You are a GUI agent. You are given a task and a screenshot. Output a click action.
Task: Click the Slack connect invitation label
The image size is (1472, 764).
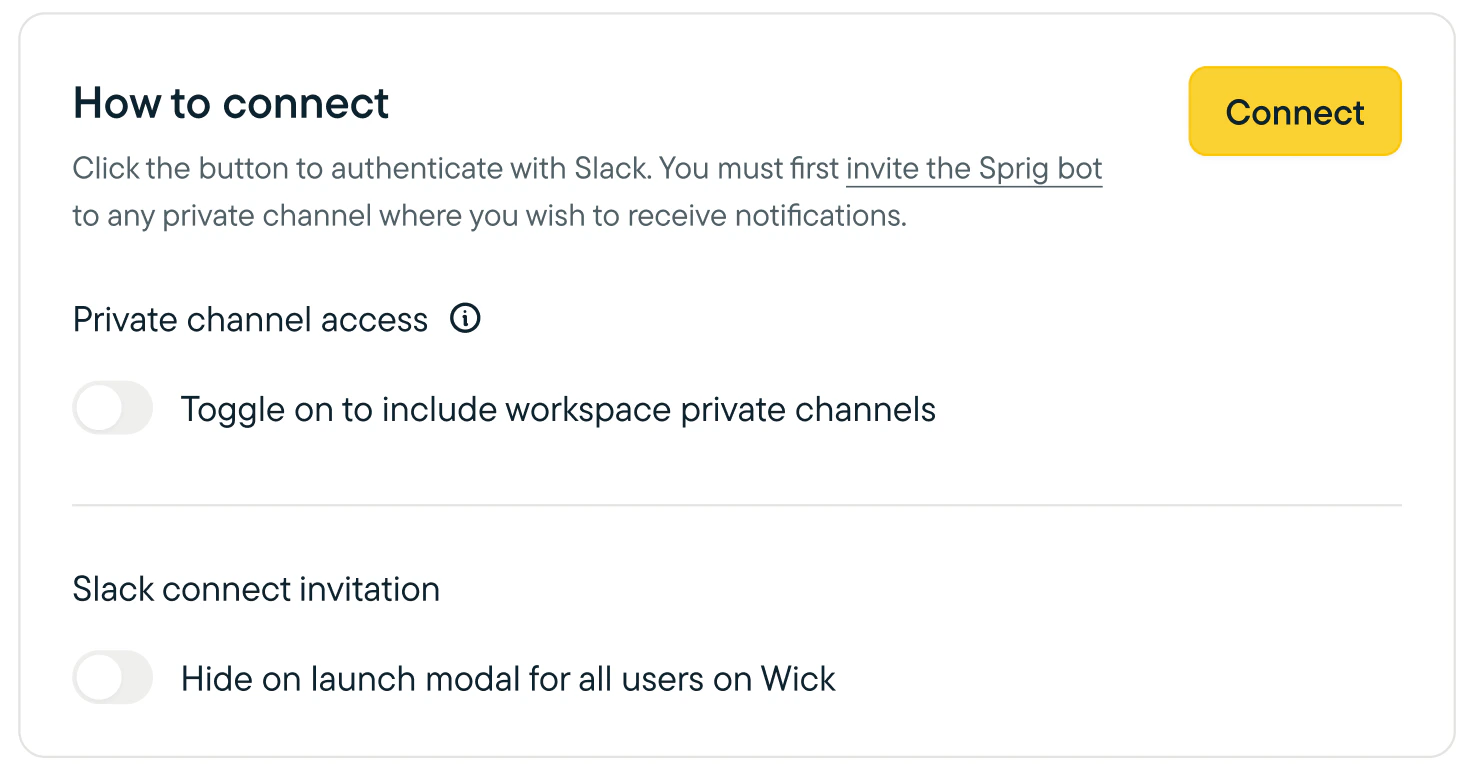tap(256, 589)
